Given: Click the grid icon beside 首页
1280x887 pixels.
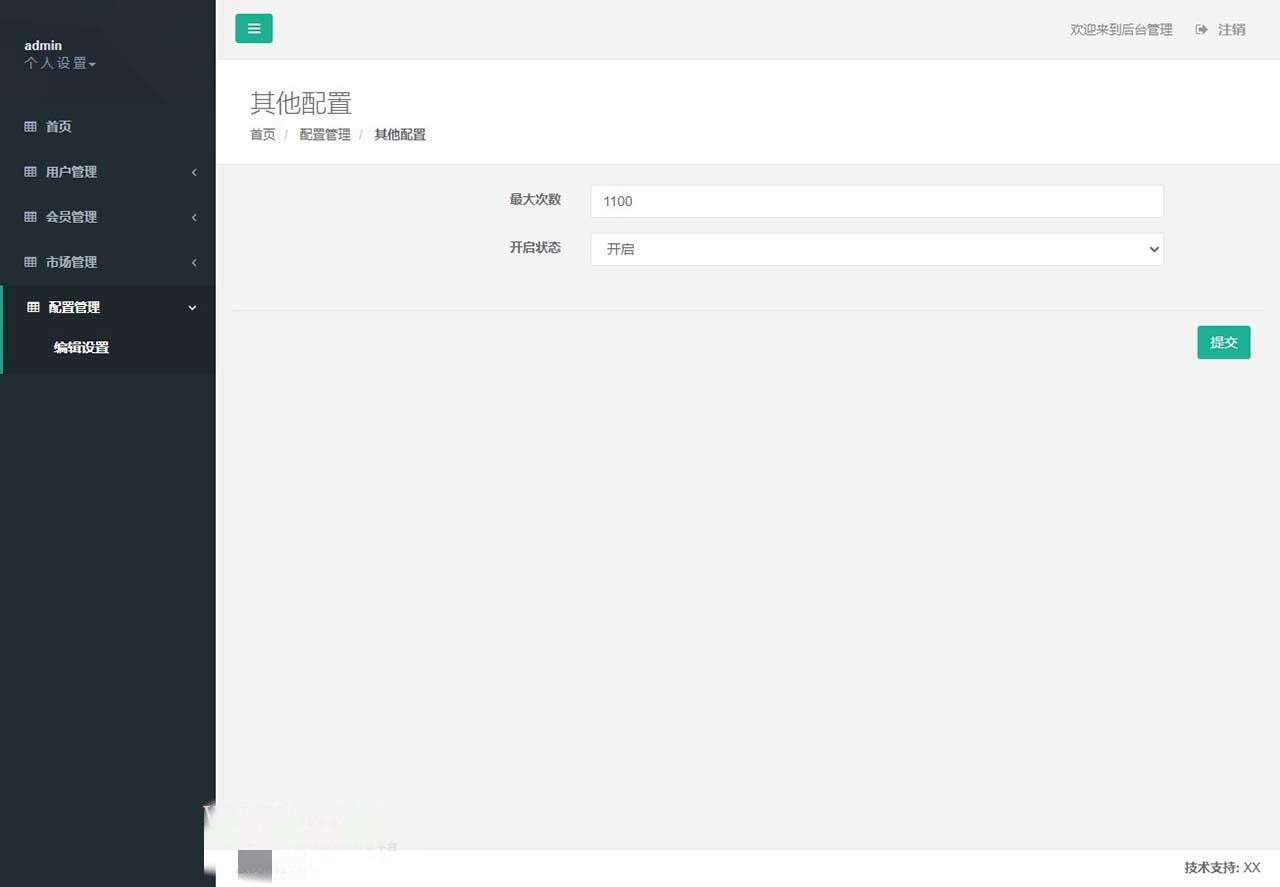Looking at the screenshot, I should [x=30, y=126].
